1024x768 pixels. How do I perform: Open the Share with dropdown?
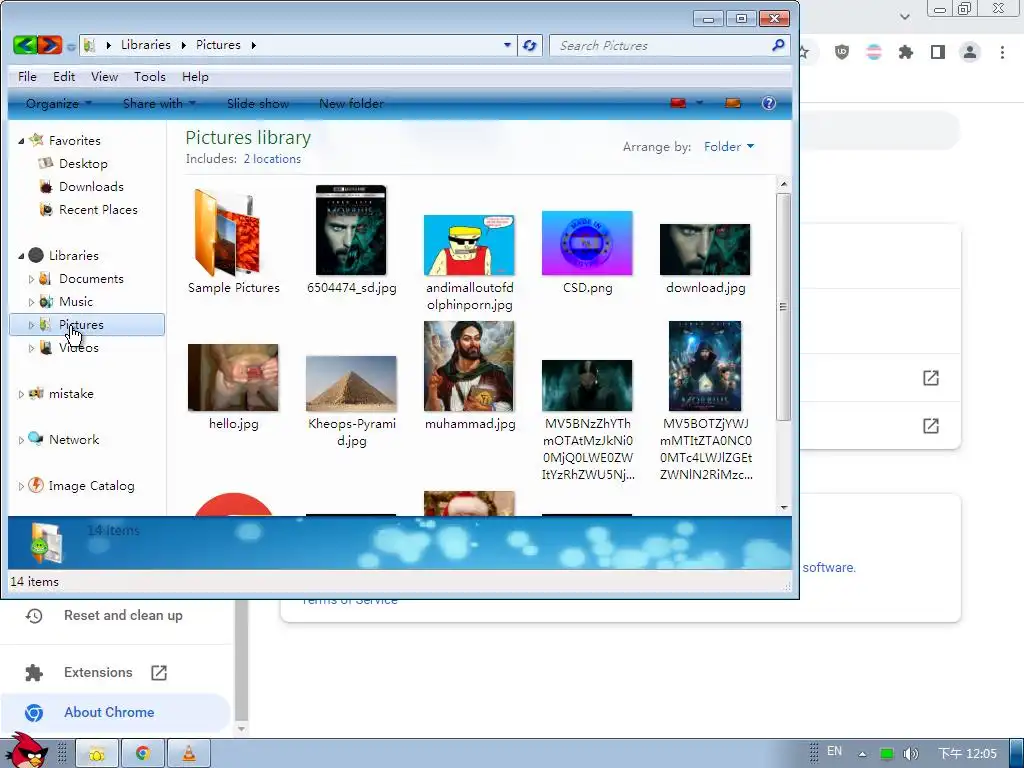[159, 103]
